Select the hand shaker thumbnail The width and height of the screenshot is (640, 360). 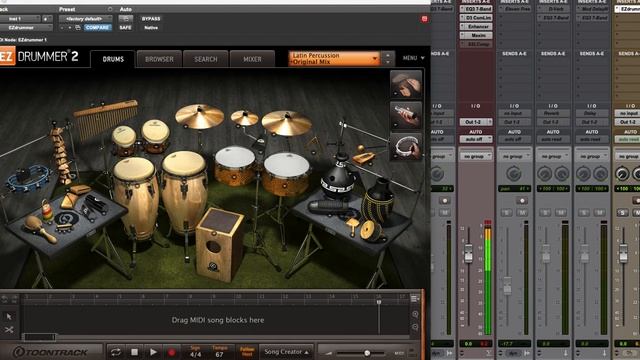[x=406, y=115]
